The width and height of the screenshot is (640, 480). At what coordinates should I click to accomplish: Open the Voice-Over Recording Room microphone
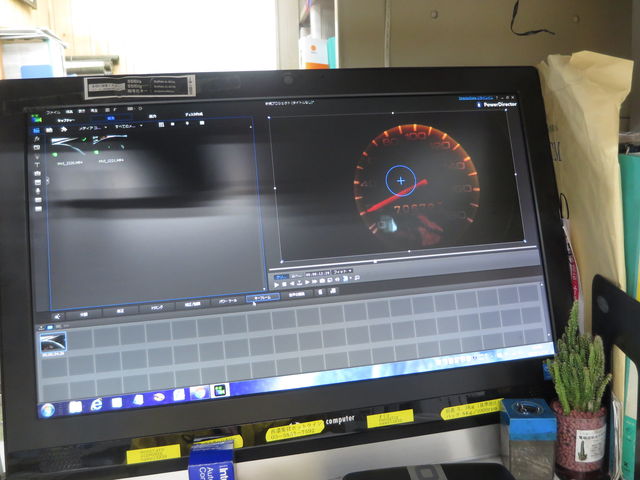pyautogui.click(x=38, y=191)
